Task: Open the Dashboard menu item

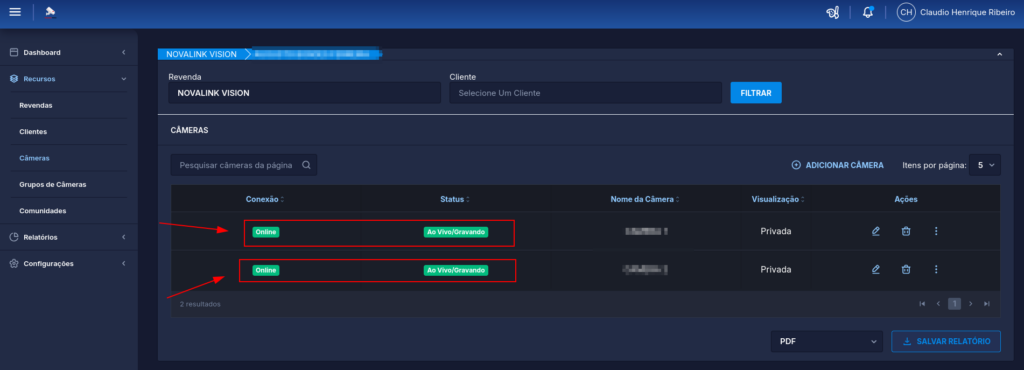Action: point(42,52)
